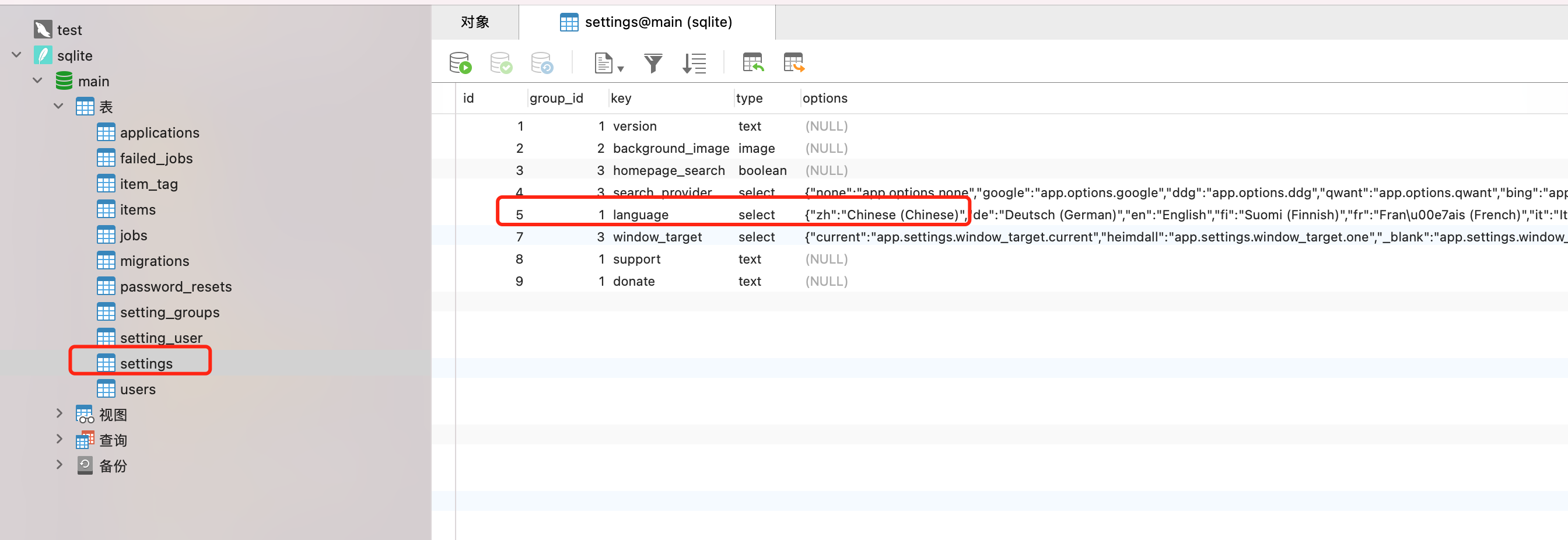The height and width of the screenshot is (540, 1568).
Task: Open the Filter tool in toolbar
Action: tap(653, 63)
